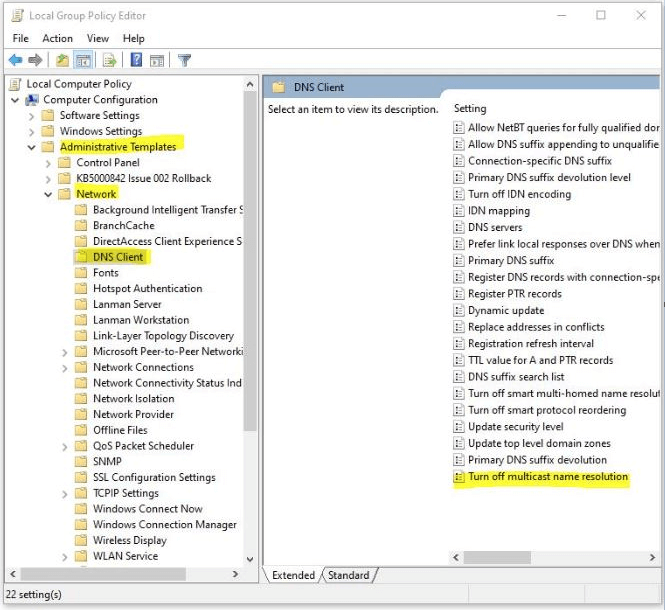Click the policy icon beside IDN mapping
665x610 pixels.
pyautogui.click(x=458, y=211)
